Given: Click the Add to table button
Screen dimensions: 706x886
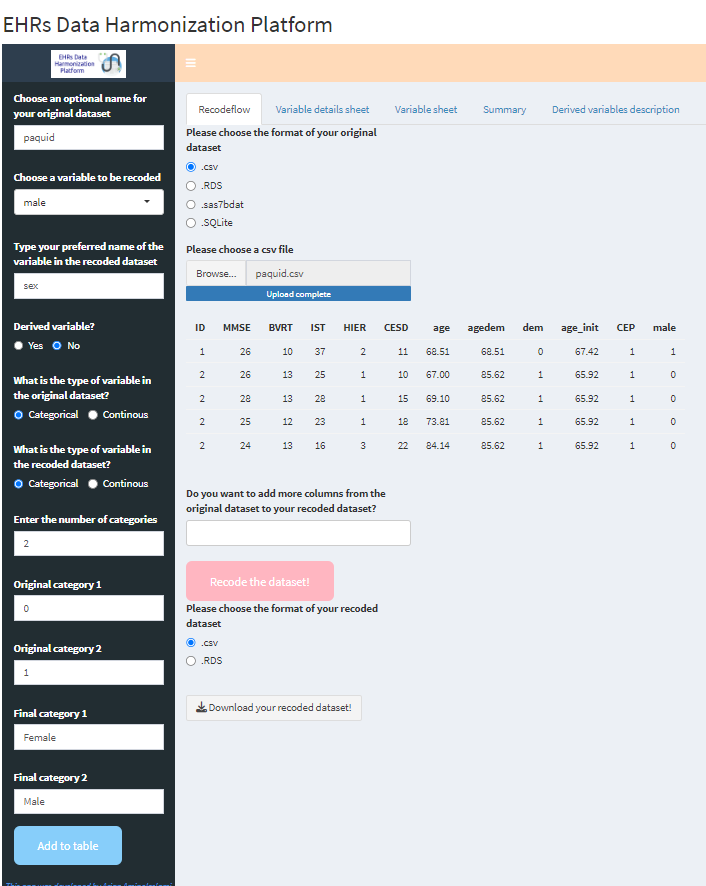Looking at the screenshot, I should tap(68, 845).
